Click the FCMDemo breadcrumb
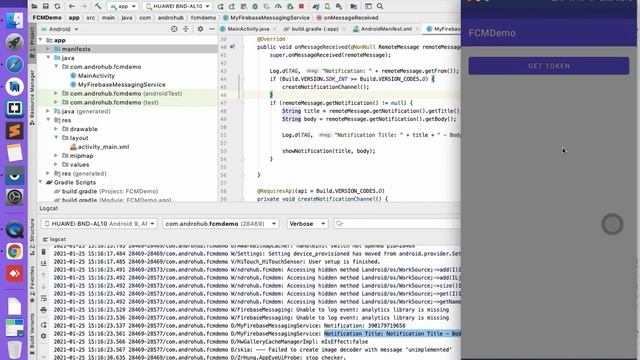Viewport: 640px width, 360px height. coord(47,18)
